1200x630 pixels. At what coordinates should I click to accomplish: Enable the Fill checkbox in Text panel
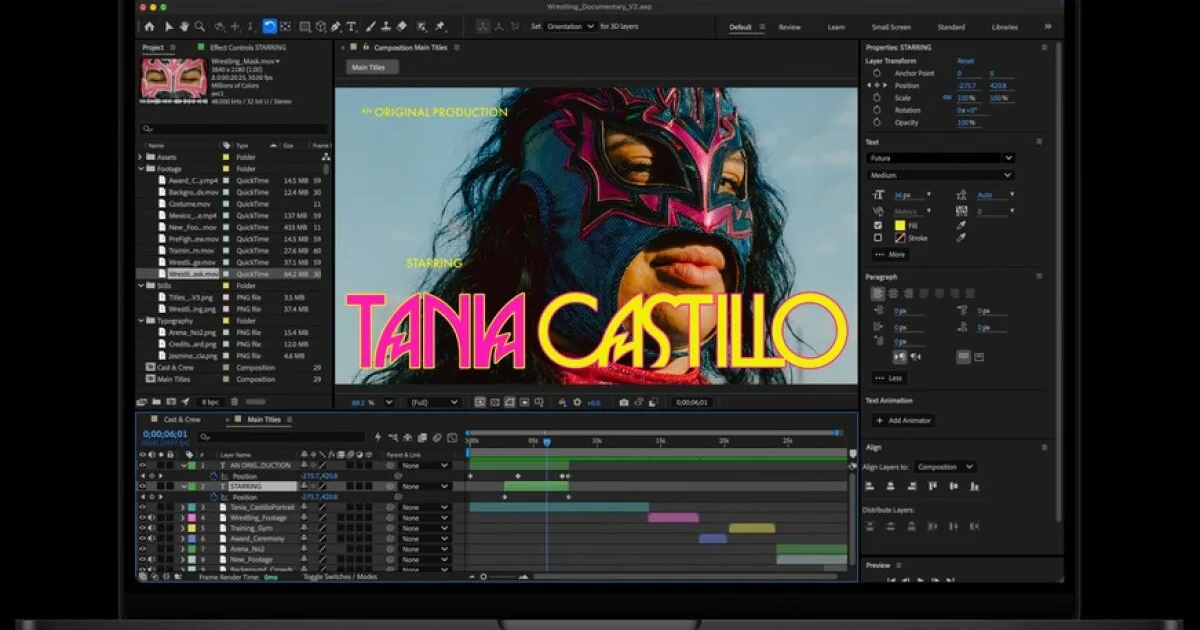pyautogui.click(x=878, y=226)
